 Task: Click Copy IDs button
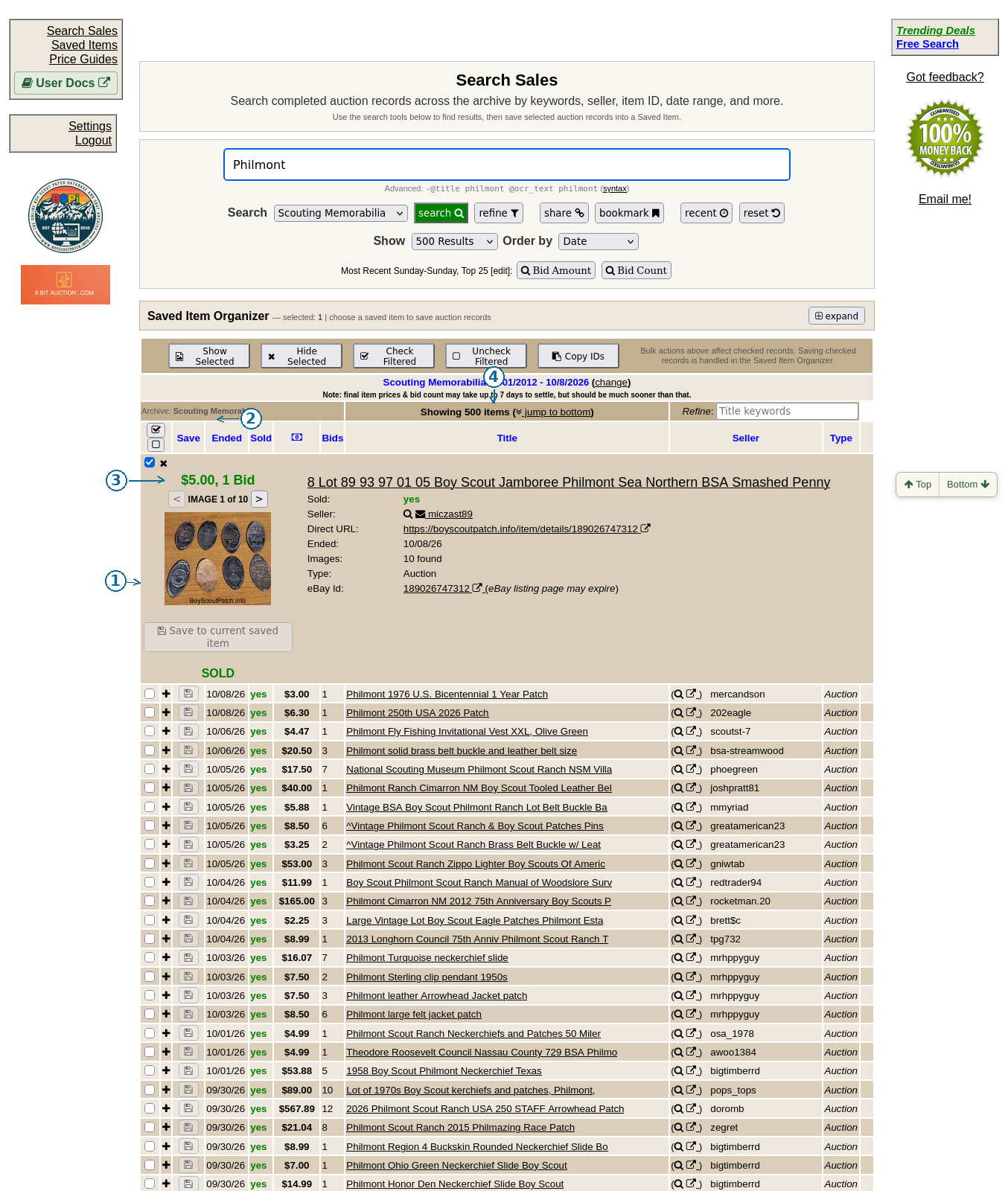(578, 356)
